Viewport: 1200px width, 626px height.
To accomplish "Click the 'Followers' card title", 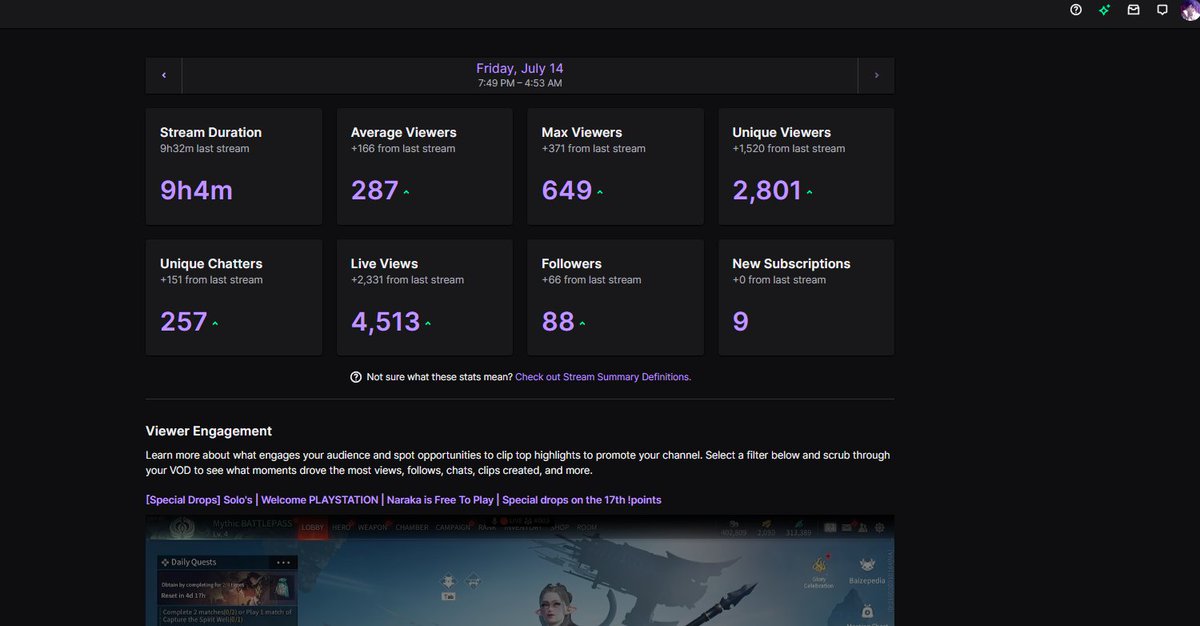I will 572,264.
